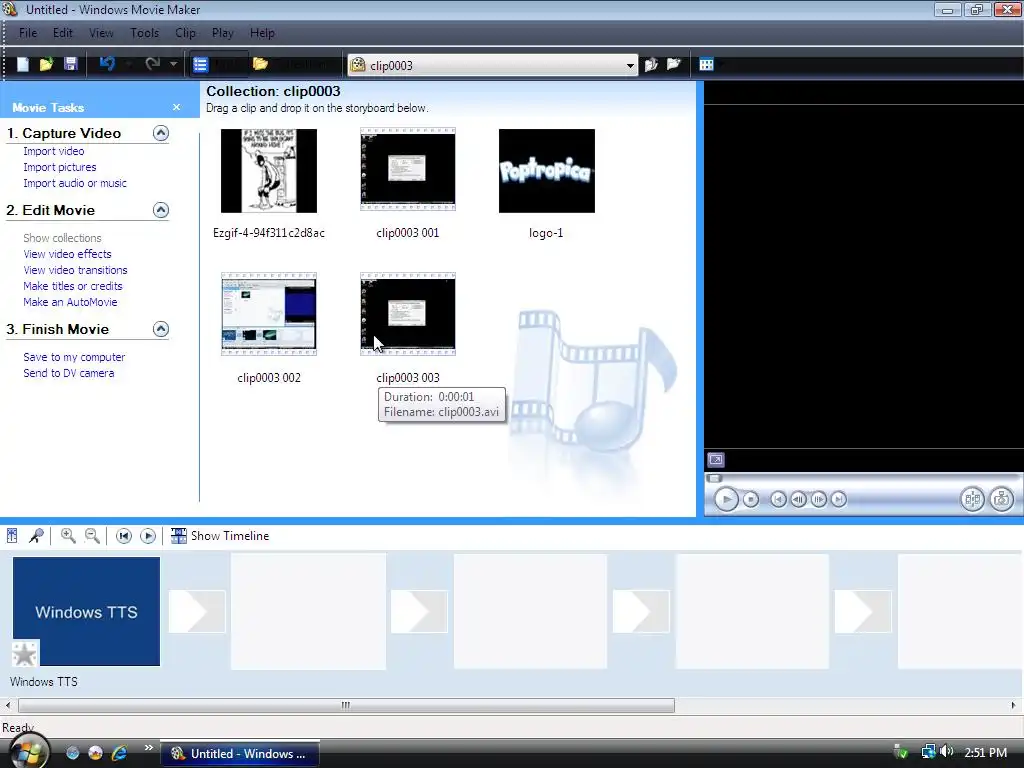Open the Edit menu

click(63, 33)
